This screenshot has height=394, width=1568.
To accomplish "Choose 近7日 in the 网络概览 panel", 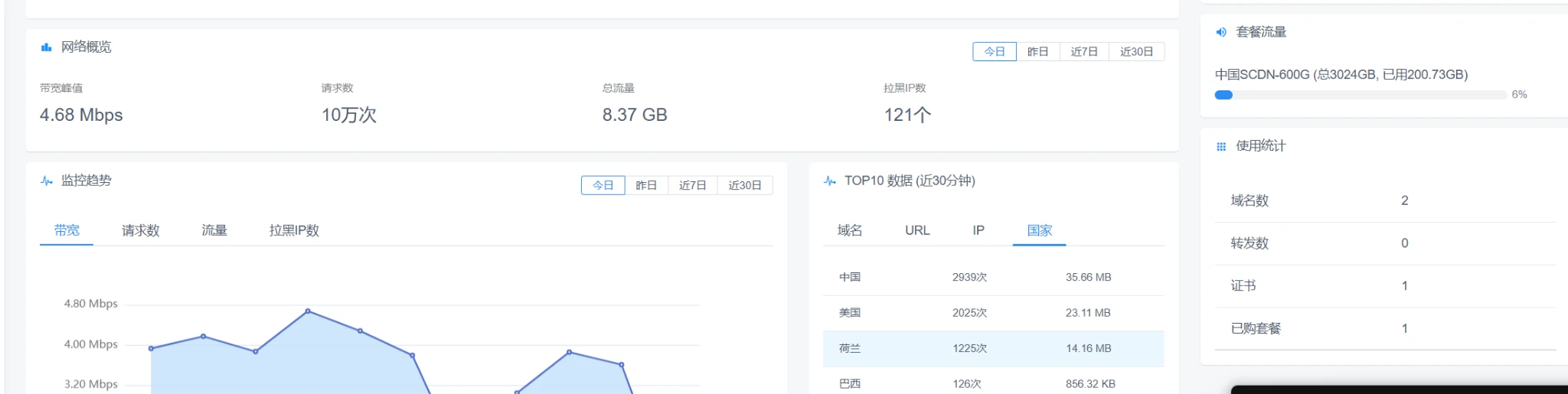I will click(1084, 51).
